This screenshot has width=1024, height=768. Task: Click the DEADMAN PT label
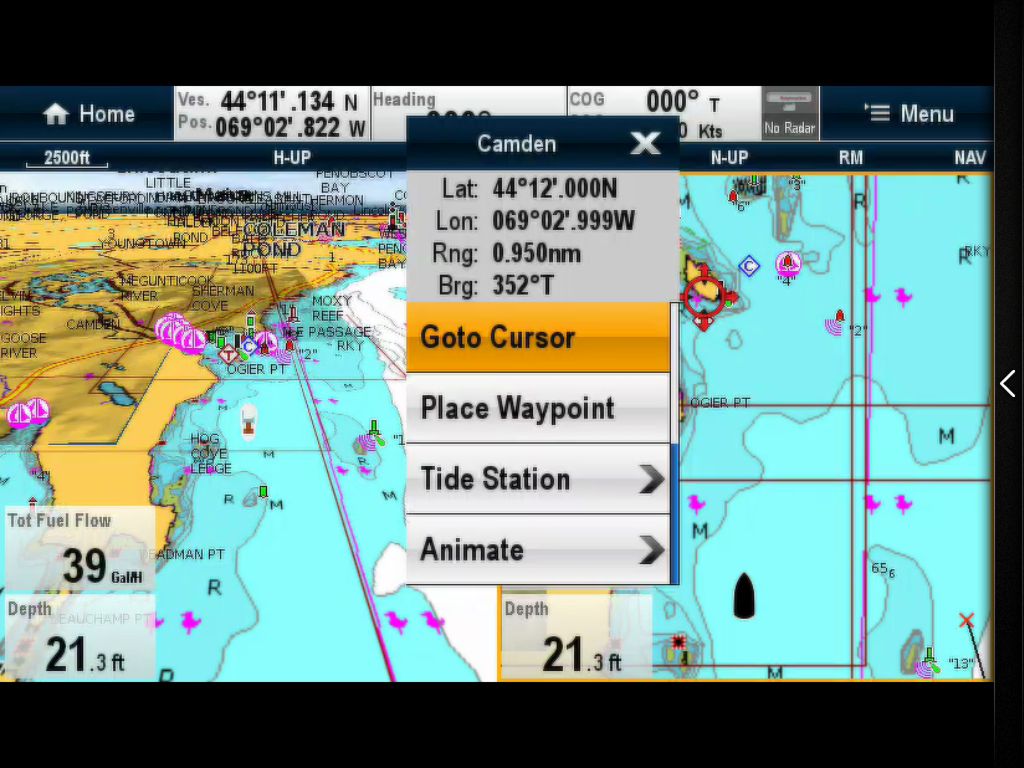click(x=184, y=554)
